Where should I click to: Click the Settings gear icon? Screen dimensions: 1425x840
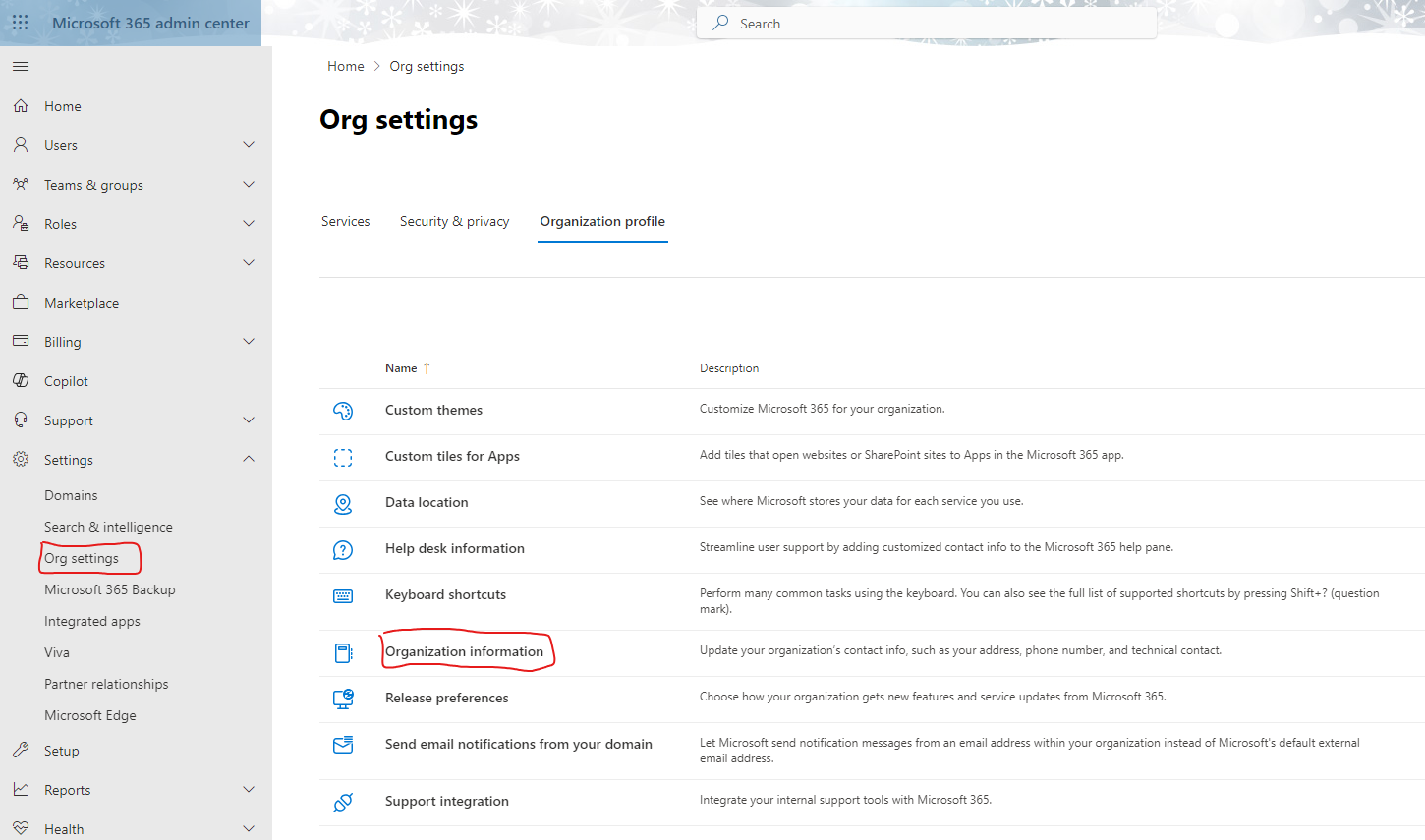[21, 459]
